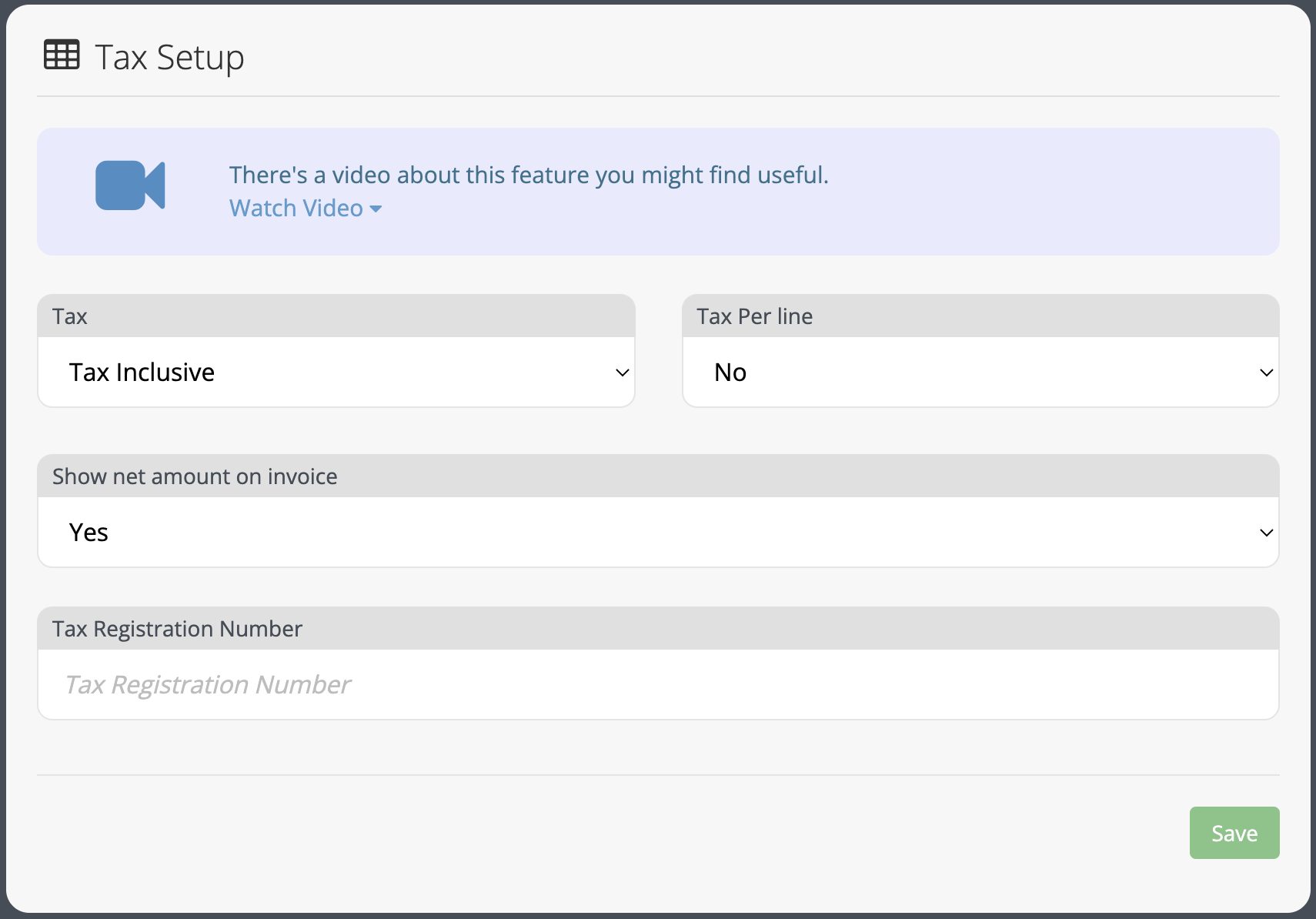Click the Tax Setup heading text
The width and height of the screenshot is (1316, 919).
(x=169, y=57)
